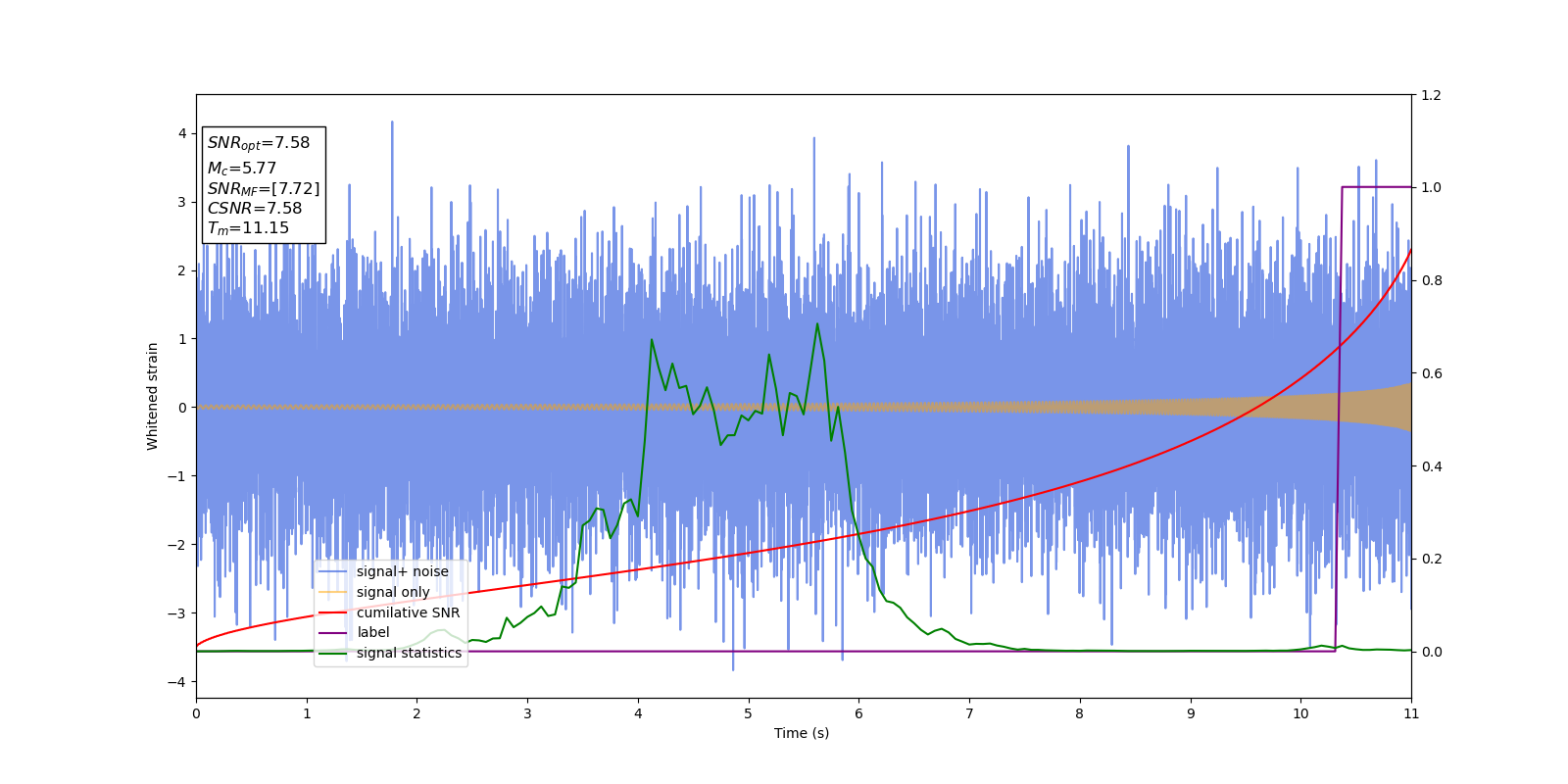Click the CSNR=7.58 annotation text

tap(255, 208)
